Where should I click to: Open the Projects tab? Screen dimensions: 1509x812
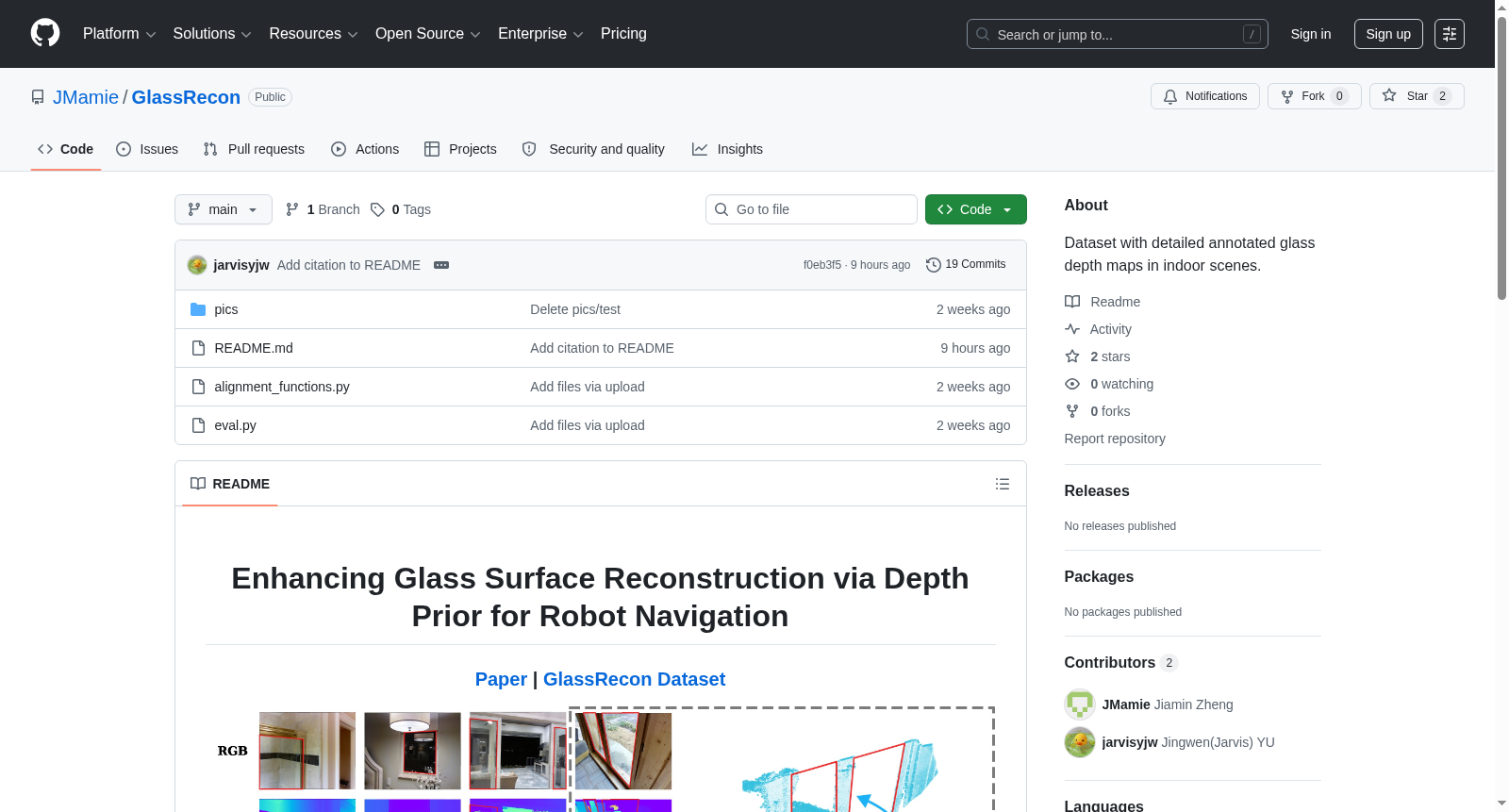460,149
